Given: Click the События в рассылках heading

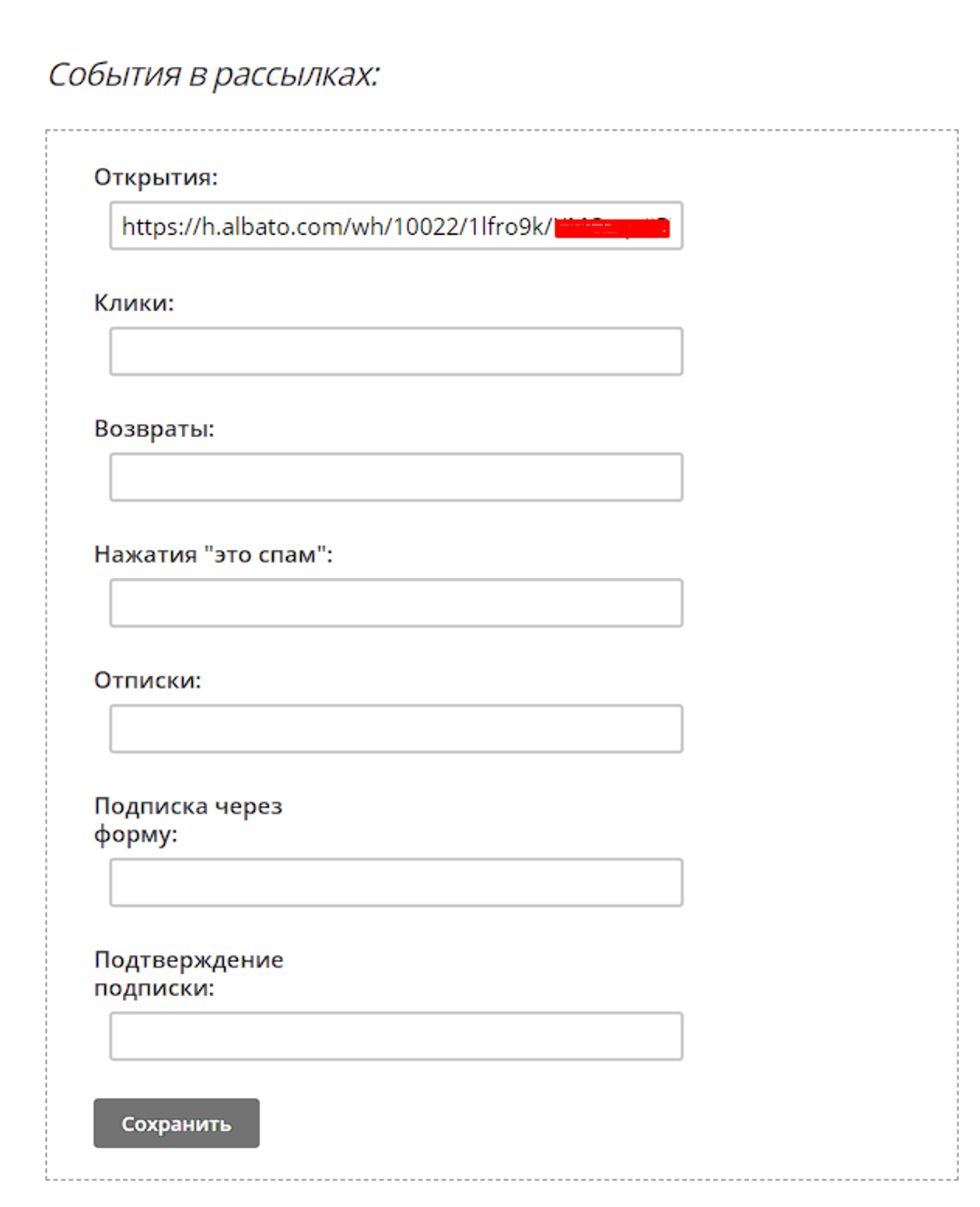Looking at the screenshot, I should (214, 75).
